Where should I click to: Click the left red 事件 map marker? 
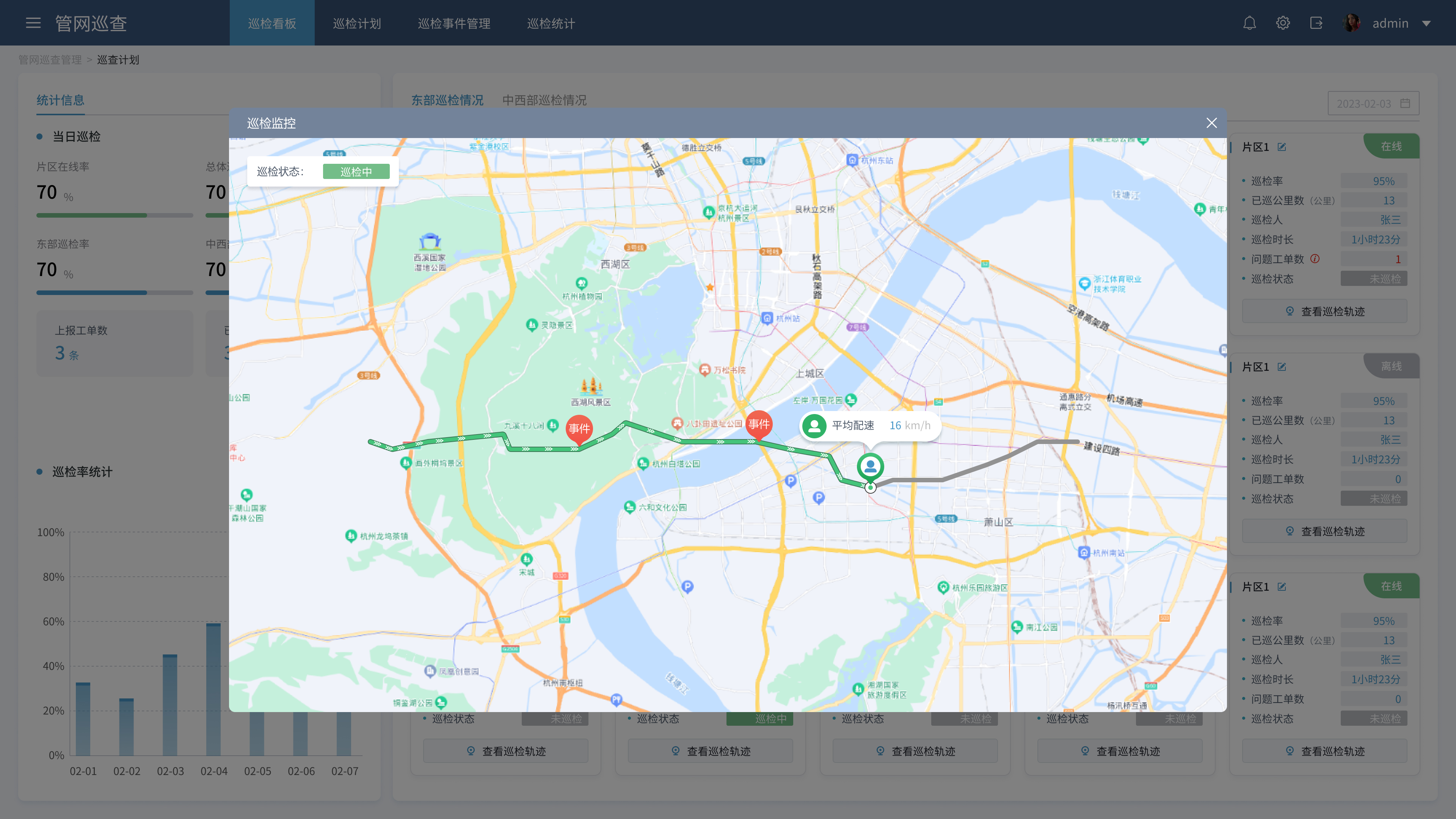pos(579,429)
